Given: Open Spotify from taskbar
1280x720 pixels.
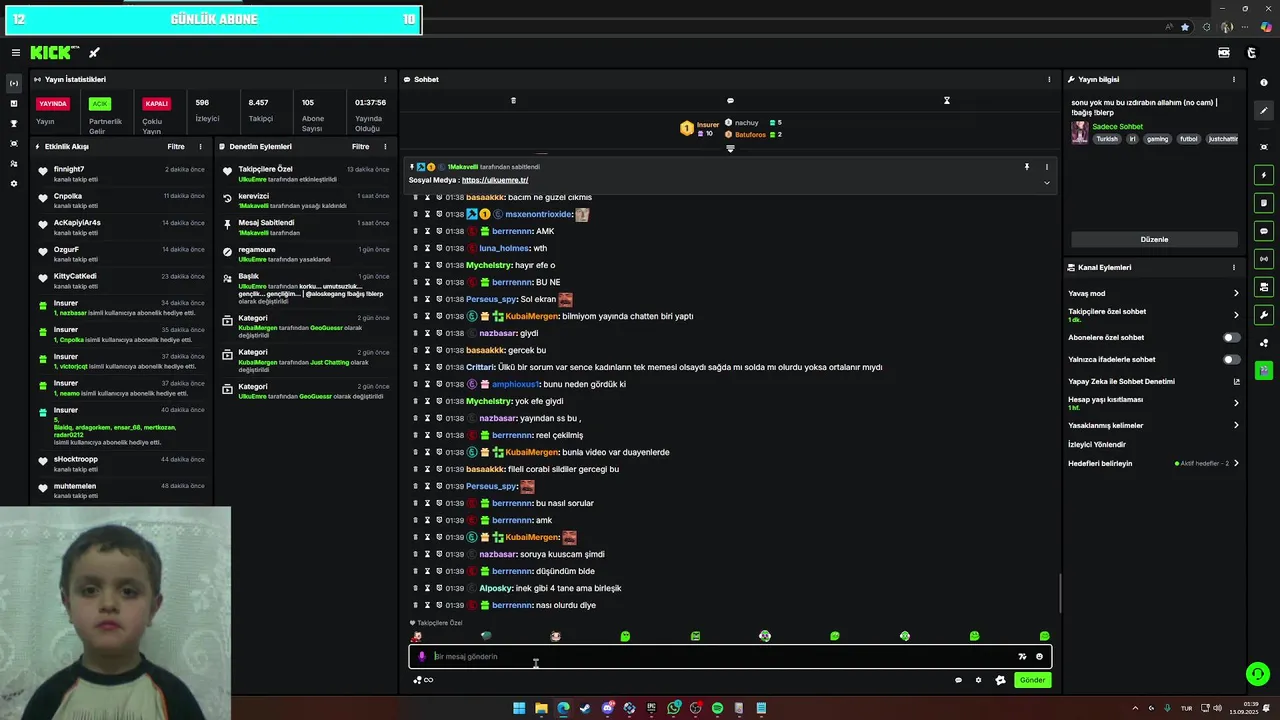Looking at the screenshot, I should 717,708.
